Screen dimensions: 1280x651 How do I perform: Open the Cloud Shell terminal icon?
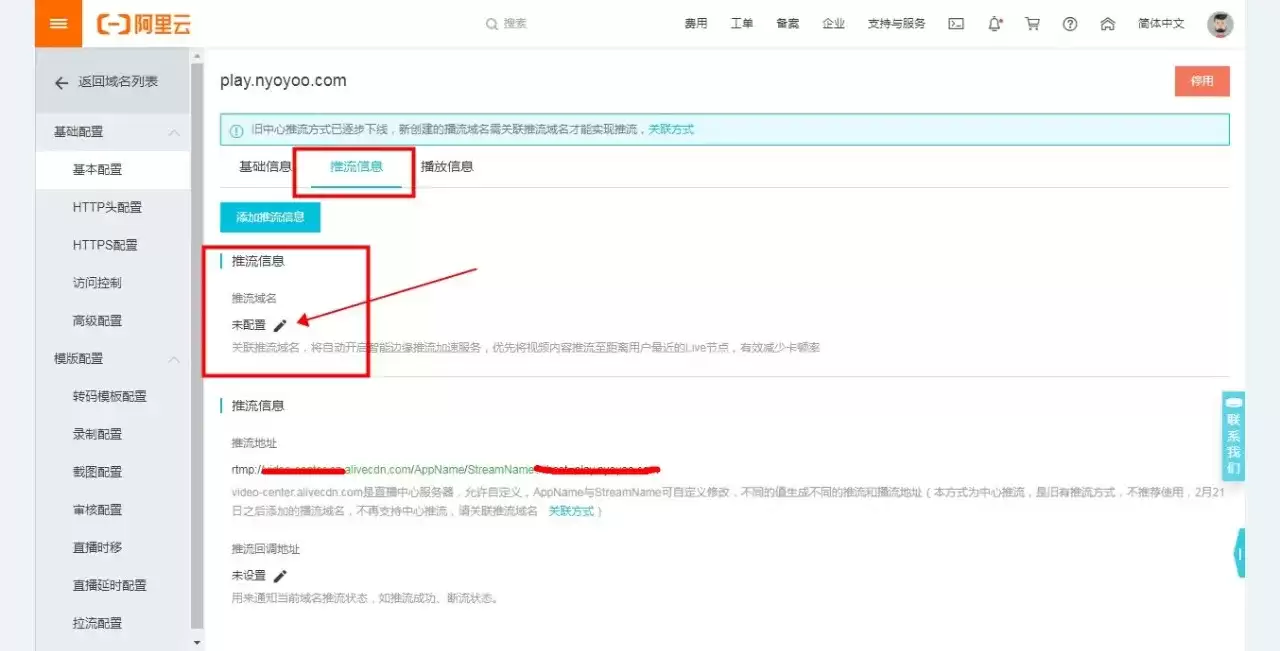pyautogui.click(x=956, y=24)
